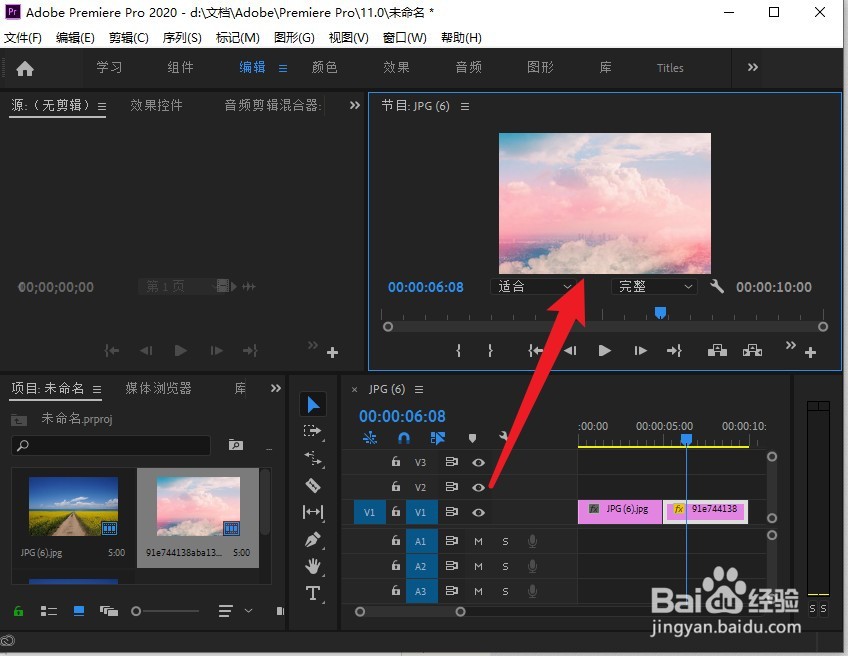Toggle project write lock icon

[x=18, y=611]
